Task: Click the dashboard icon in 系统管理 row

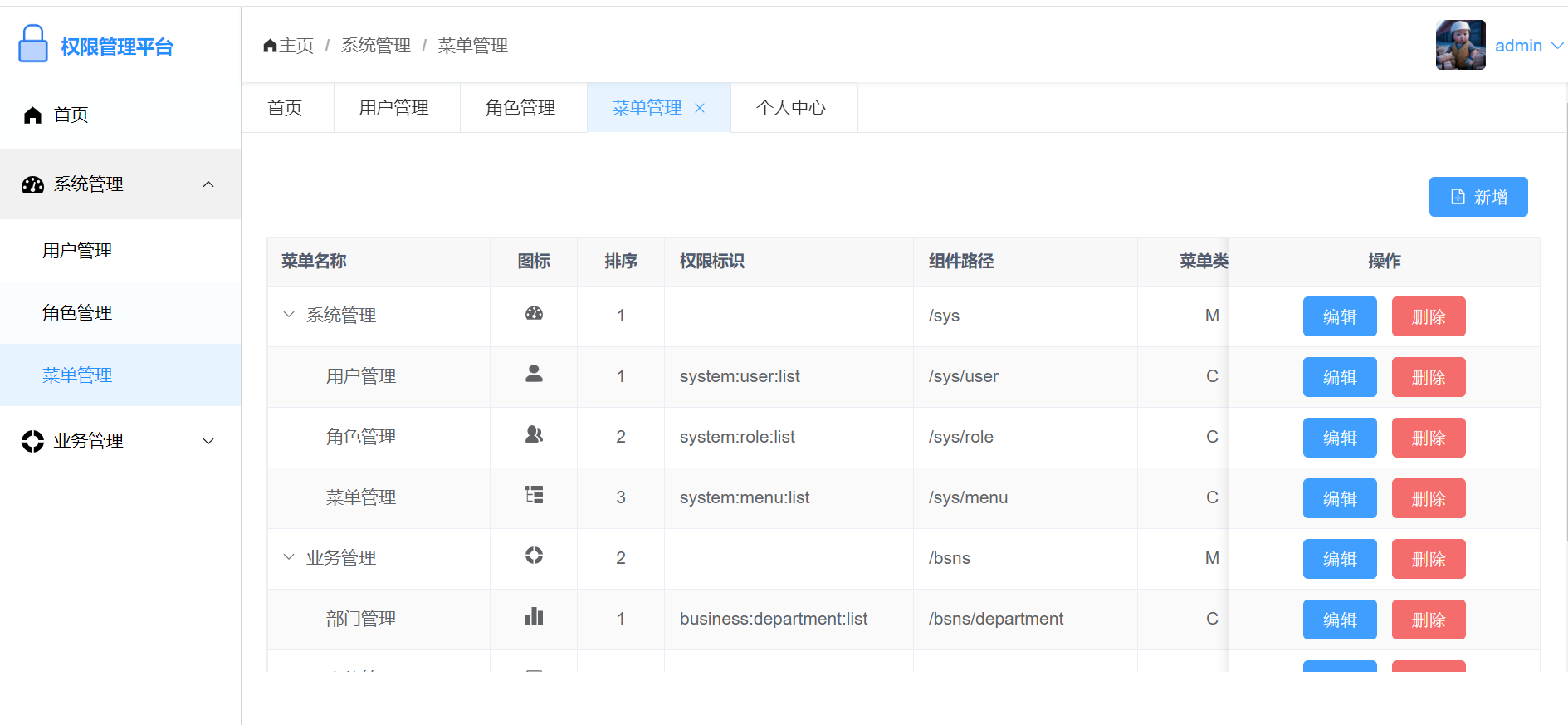Action: 534,313
